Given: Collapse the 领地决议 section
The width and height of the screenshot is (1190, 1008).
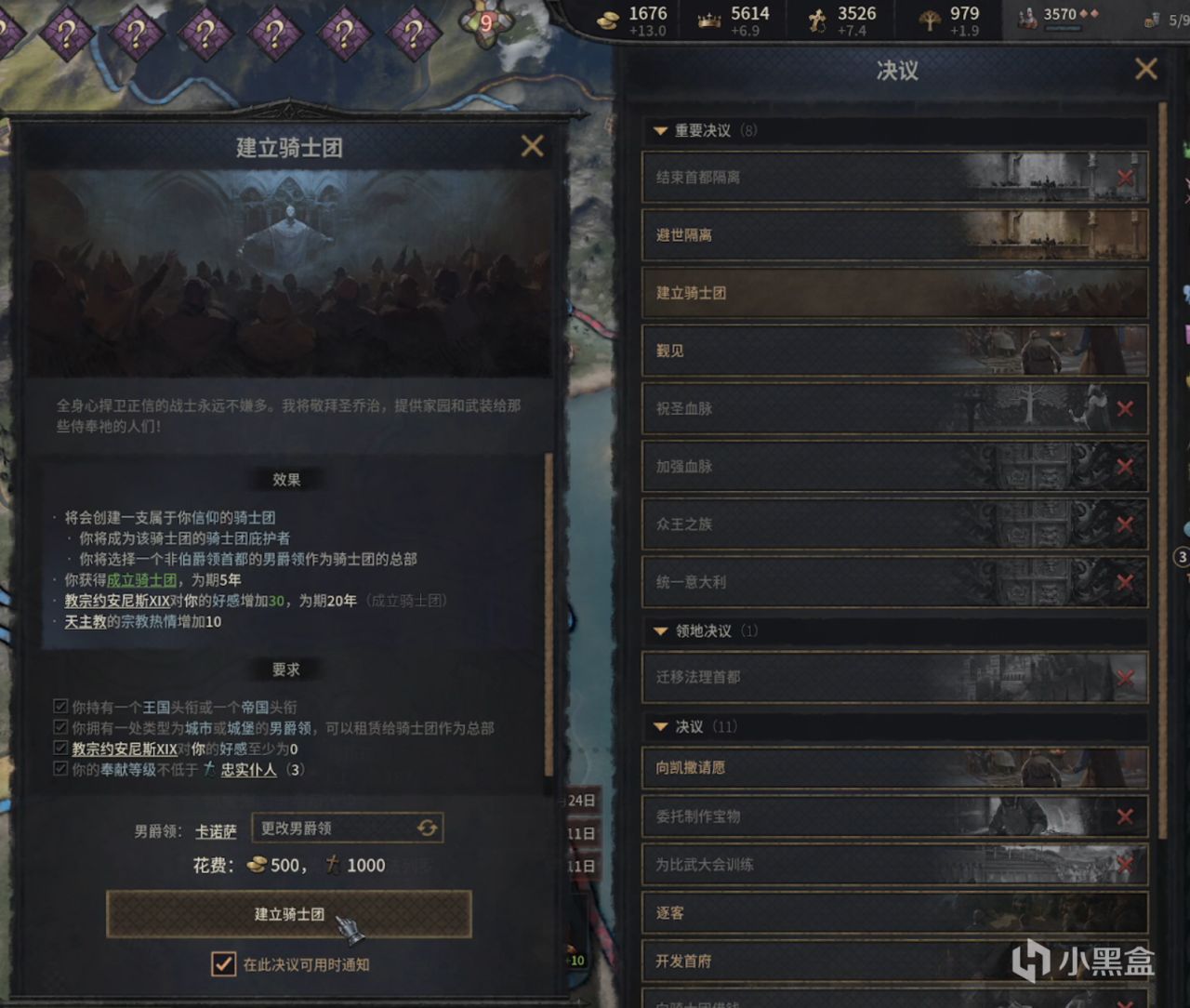Looking at the screenshot, I should (660, 631).
